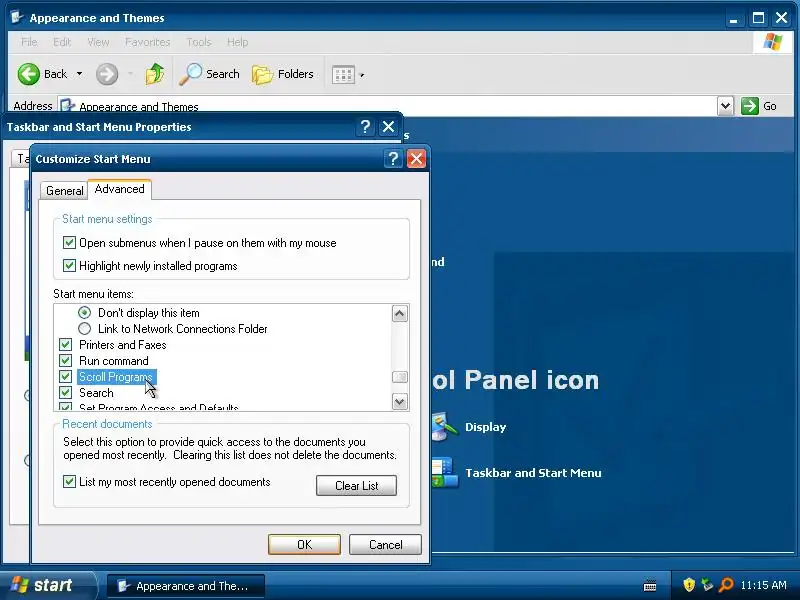Image resolution: width=800 pixels, height=600 pixels.
Task: Toggle Open submenus on mouse pause checkbox
Action: (69, 242)
